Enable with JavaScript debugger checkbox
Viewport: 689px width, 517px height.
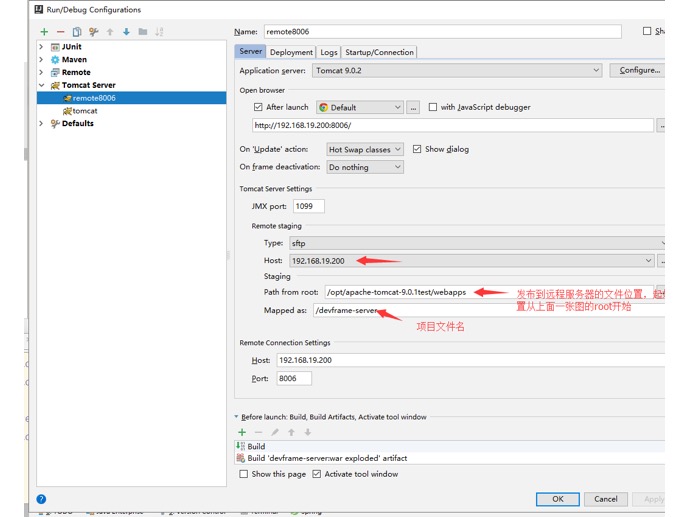point(433,107)
